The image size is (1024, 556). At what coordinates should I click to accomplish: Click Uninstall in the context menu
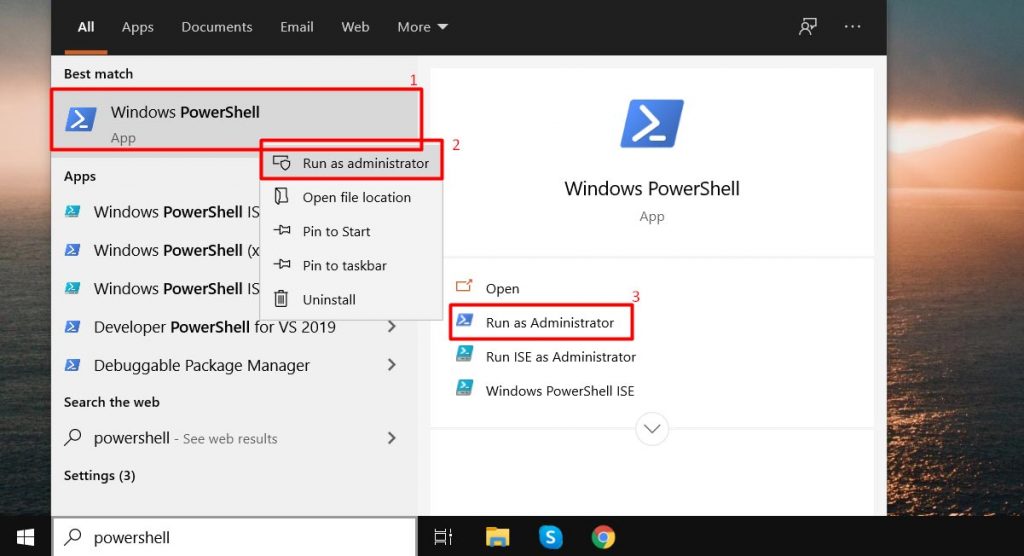[x=329, y=299]
